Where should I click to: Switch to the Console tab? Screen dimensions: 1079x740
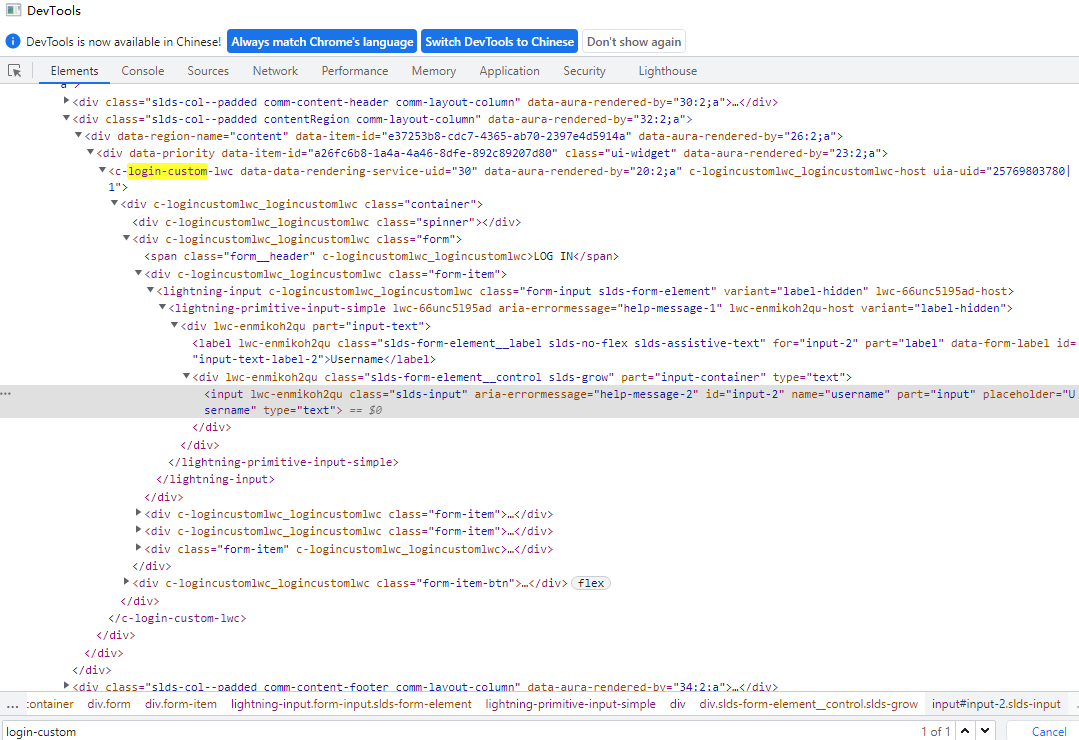pos(142,71)
